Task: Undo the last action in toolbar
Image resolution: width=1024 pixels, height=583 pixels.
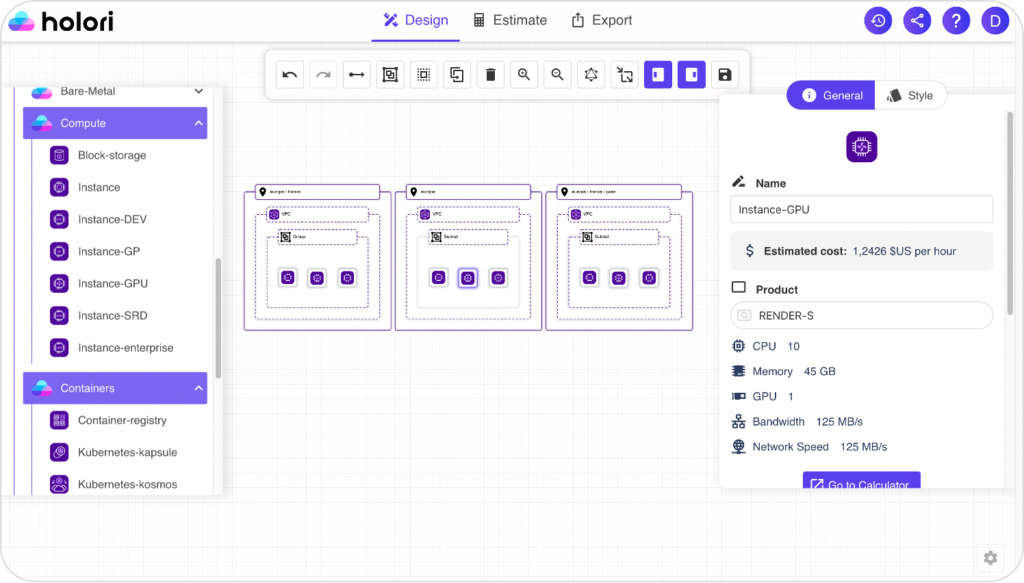Action: pos(289,75)
